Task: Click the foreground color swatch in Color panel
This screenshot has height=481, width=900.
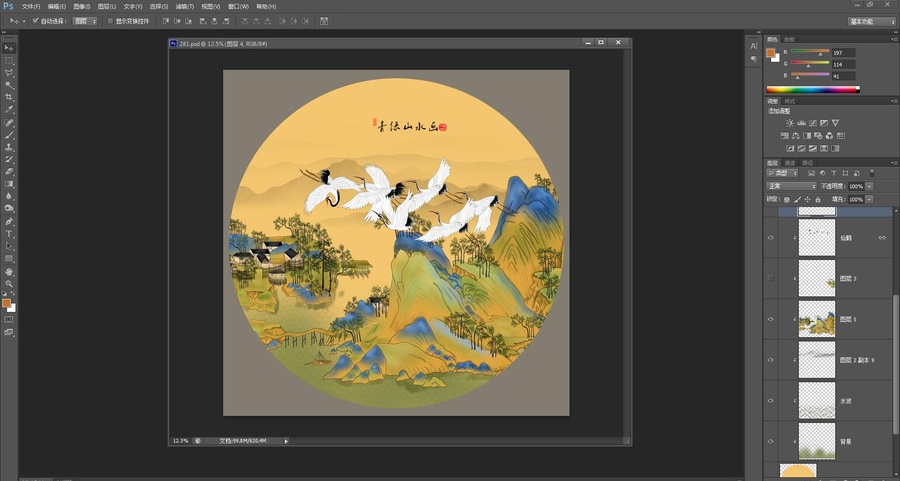Action: [x=770, y=53]
